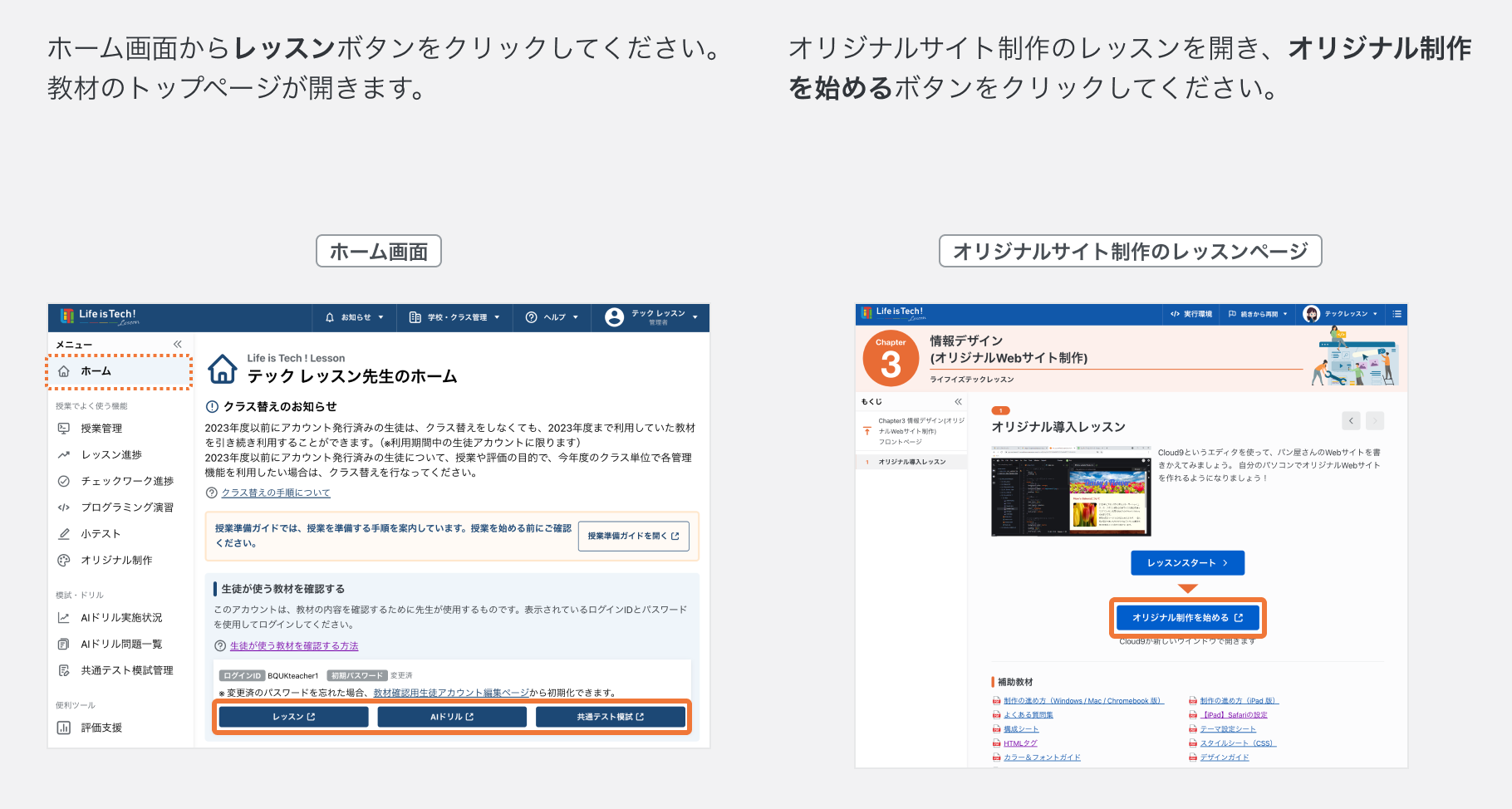Open 教材確認用生徒アカウント編集ページ link
1512x809 pixels.
(450, 693)
